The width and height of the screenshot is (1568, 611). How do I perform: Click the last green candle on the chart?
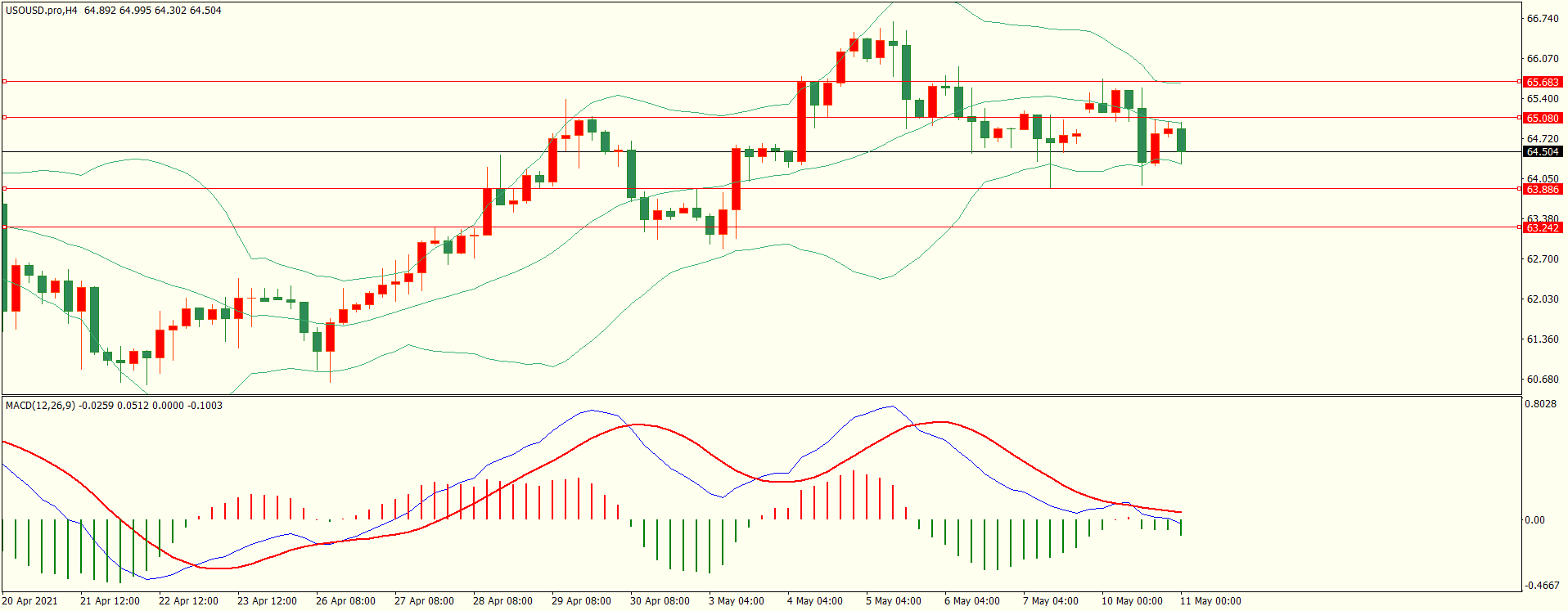[x=1181, y=140]
